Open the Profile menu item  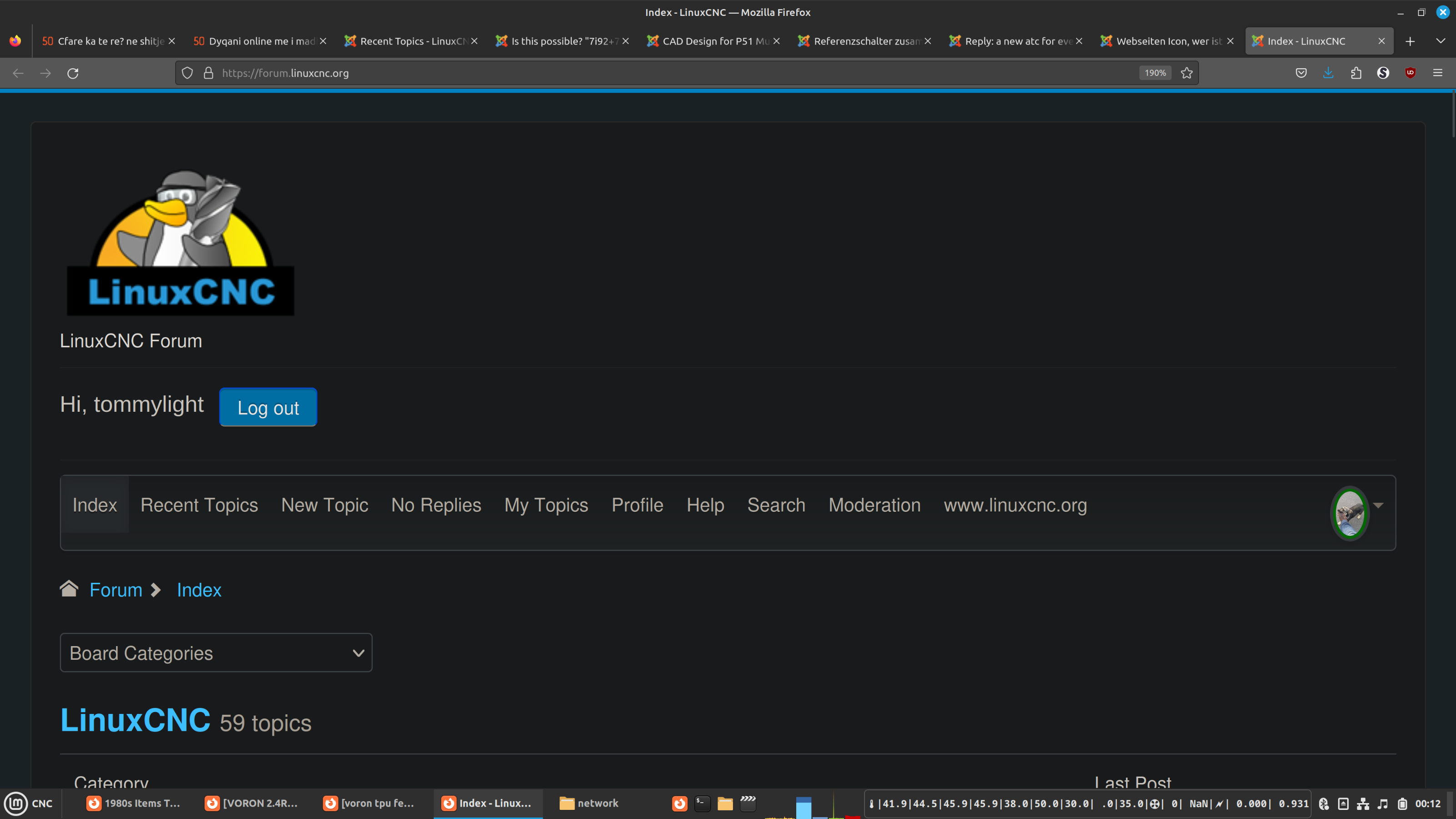click(637, 505)
